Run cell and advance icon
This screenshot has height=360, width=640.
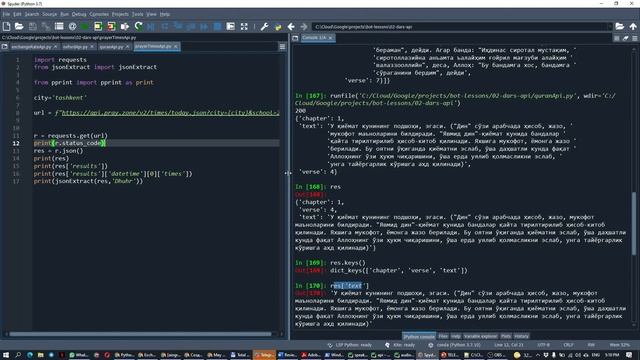[x=111, y=27]
